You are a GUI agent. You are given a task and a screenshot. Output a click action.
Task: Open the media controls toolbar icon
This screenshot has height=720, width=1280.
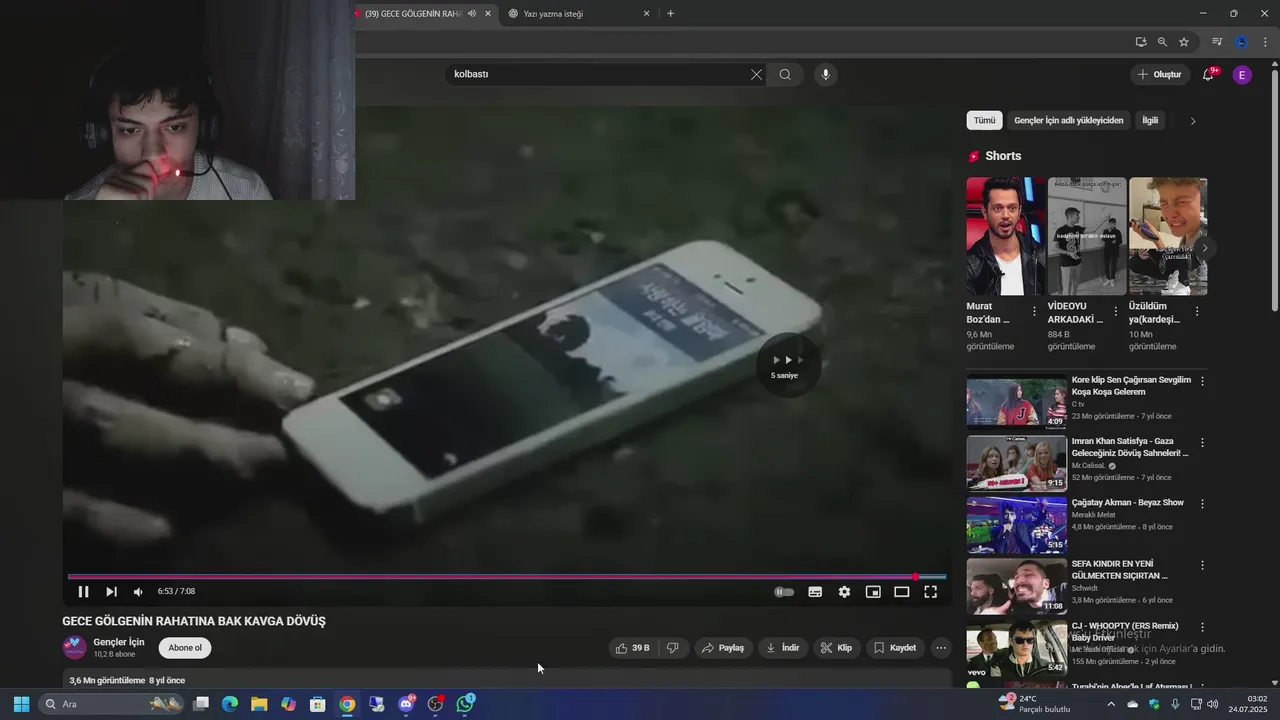coord(1217,42)
